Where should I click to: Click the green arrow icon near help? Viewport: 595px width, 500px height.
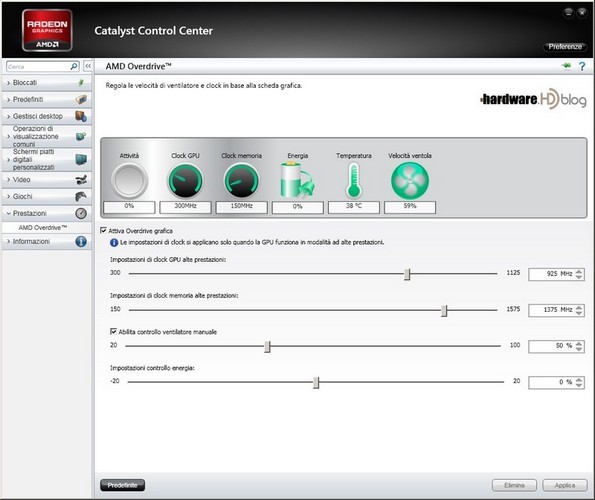(x=566, y=66)
